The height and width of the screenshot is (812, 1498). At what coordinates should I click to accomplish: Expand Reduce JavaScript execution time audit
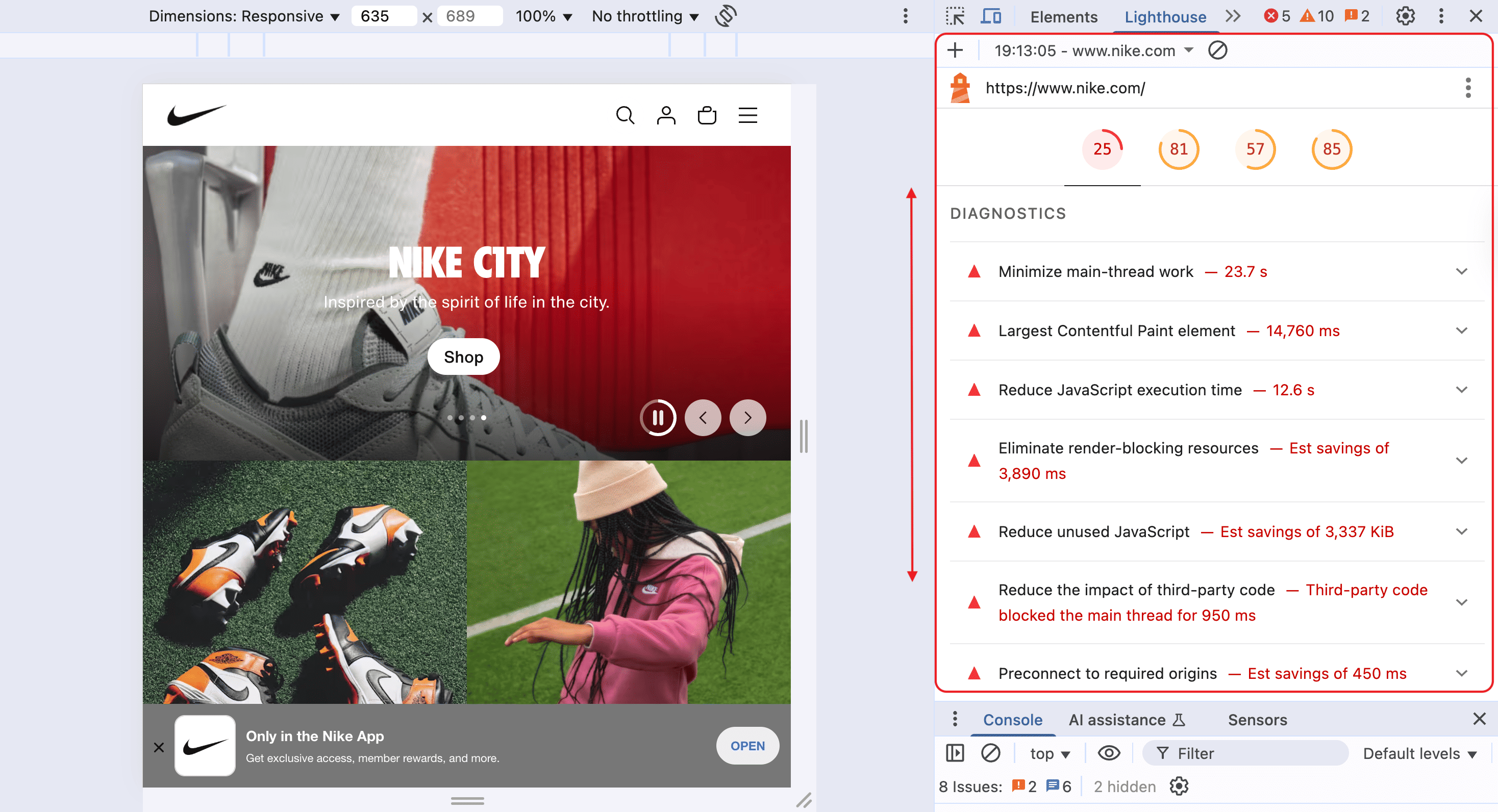pos(1216,390)
